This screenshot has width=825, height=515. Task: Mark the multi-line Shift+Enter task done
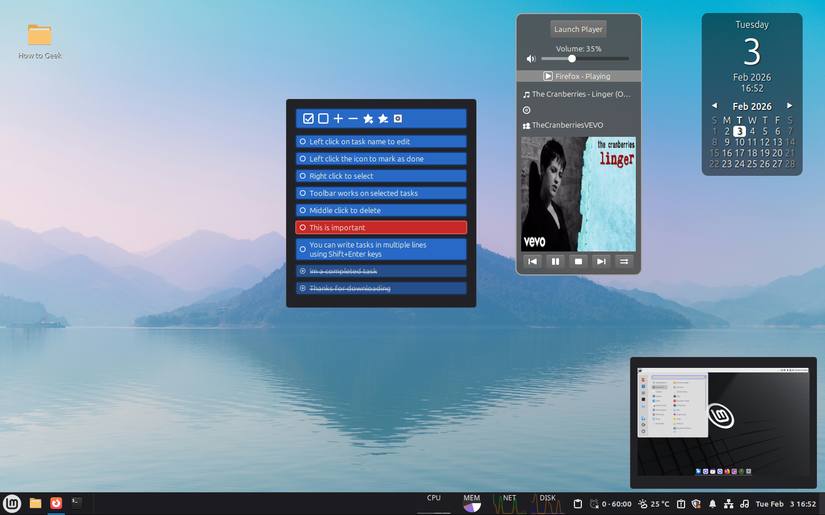coord(303,249)
